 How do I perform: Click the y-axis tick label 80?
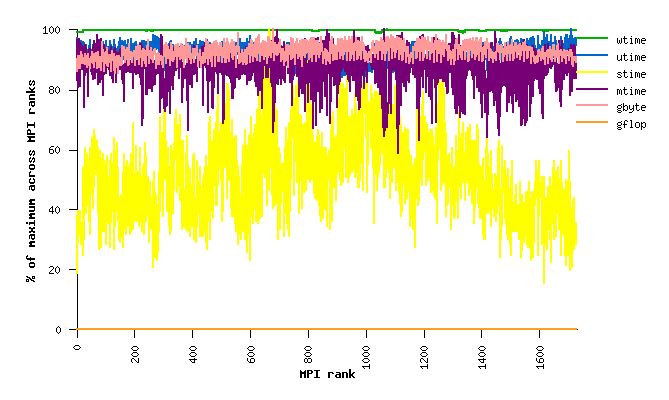pos(55,90)
